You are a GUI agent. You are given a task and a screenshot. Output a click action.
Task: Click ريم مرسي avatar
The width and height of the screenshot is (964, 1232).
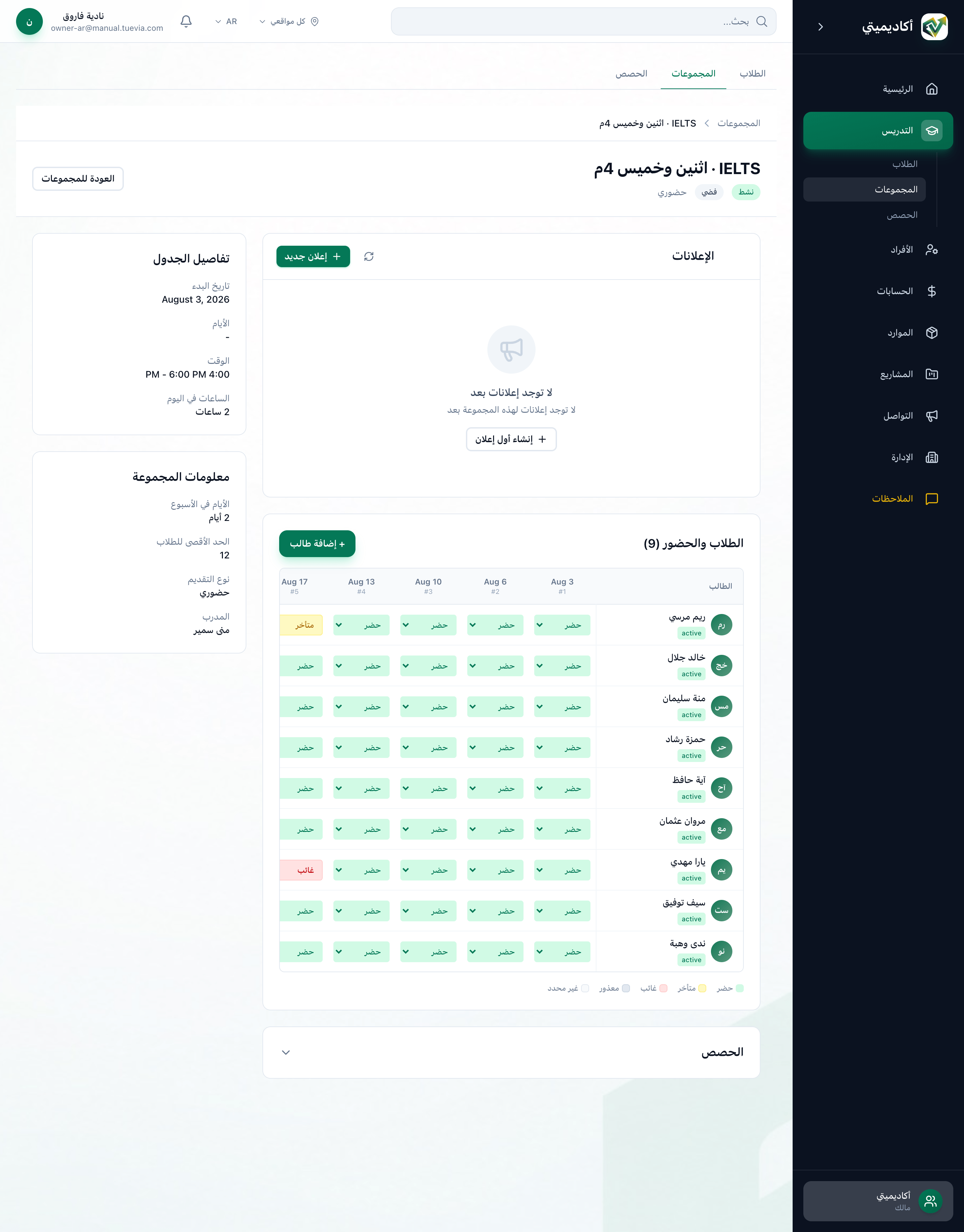(x=721, y=625)
